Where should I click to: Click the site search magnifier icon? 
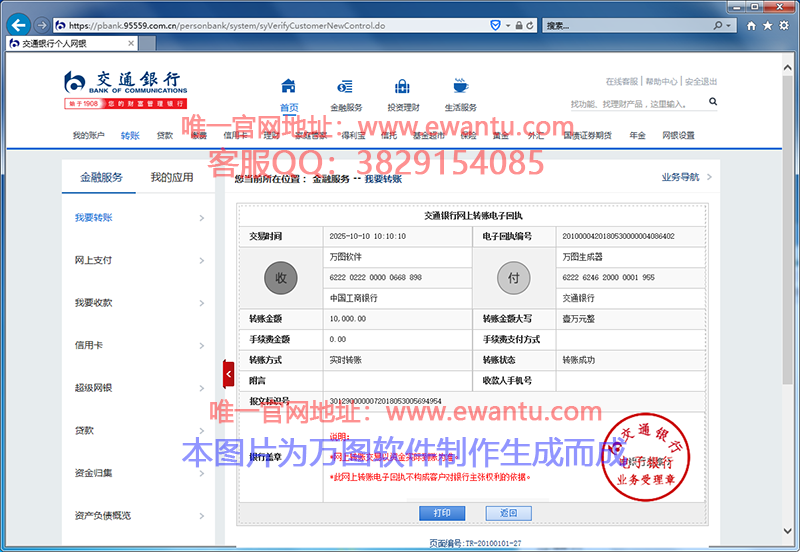coord(713,102)
